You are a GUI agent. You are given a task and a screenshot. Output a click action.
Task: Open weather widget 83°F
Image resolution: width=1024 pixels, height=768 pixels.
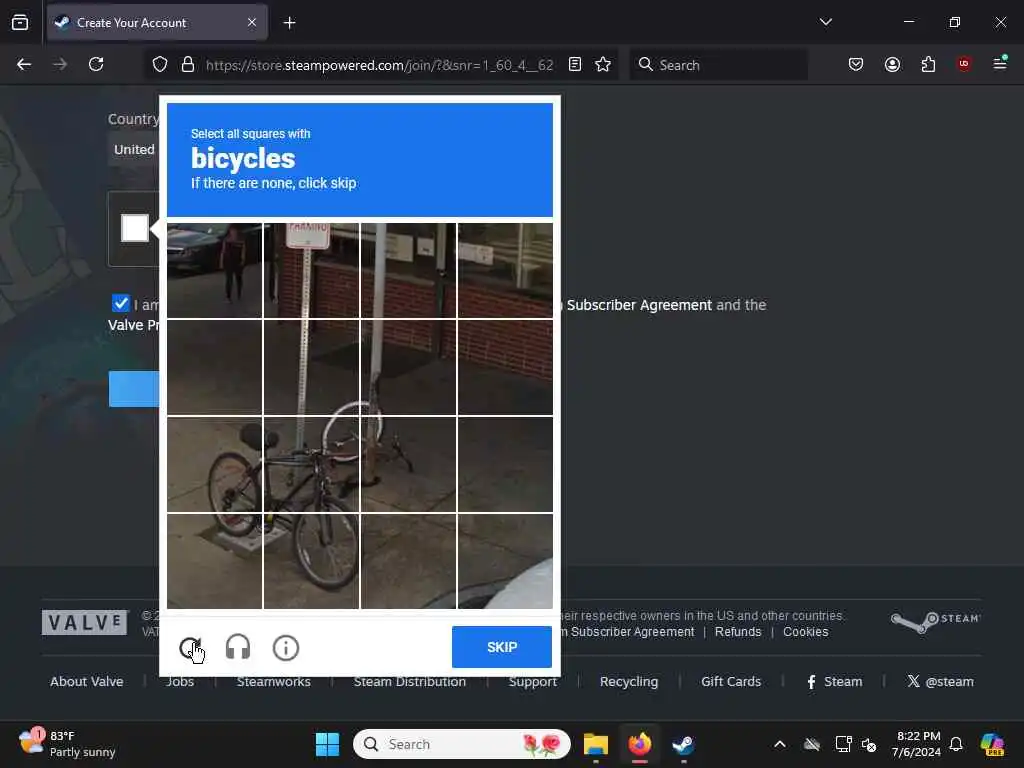67,744
